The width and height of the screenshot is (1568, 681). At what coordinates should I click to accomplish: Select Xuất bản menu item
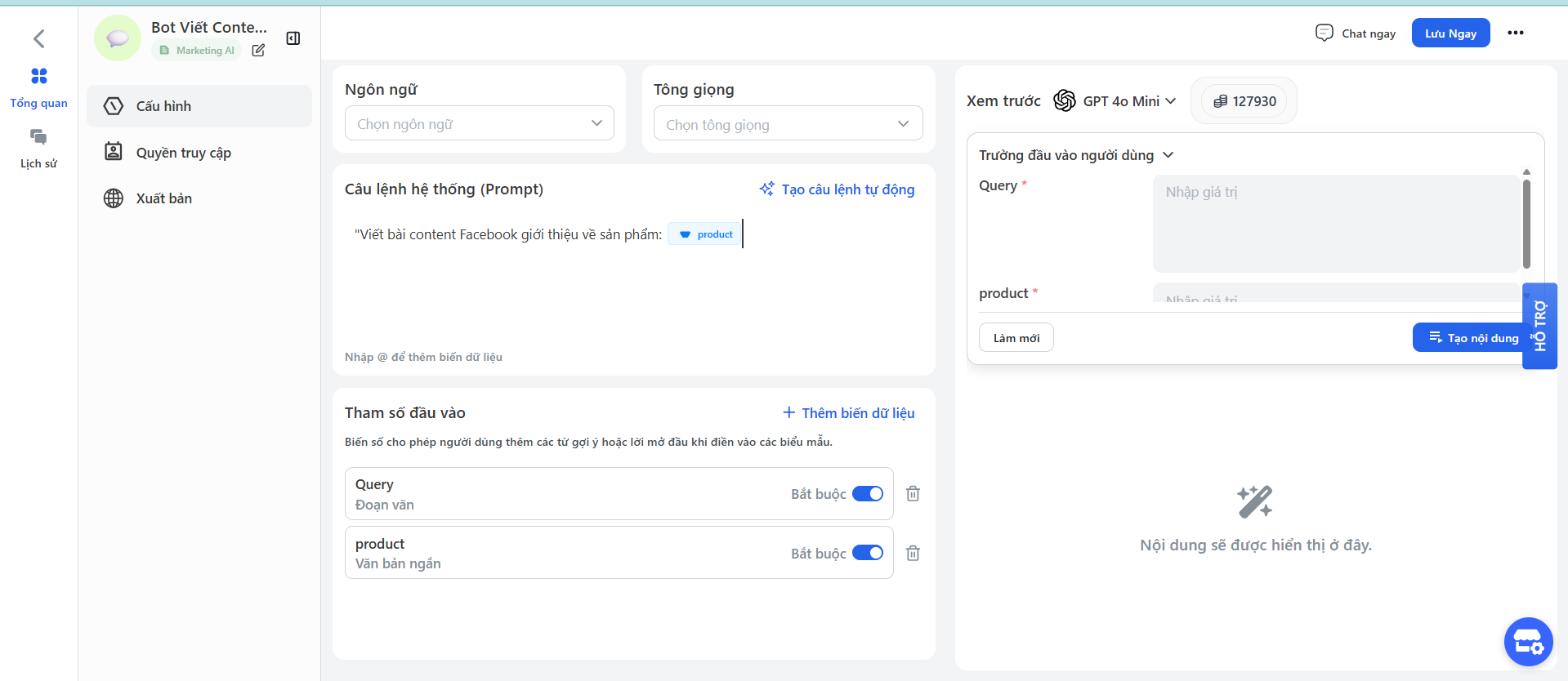163,198
